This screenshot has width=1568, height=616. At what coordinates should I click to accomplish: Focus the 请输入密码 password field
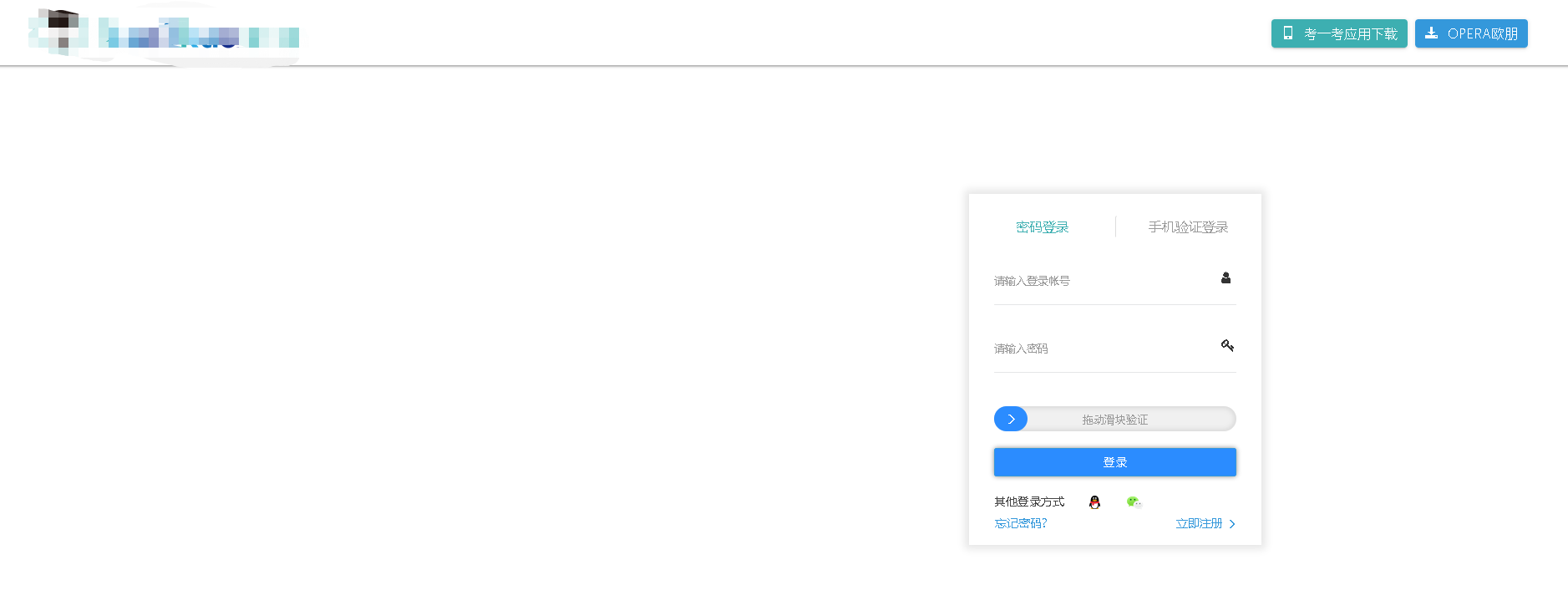(x=1114, y=349)
